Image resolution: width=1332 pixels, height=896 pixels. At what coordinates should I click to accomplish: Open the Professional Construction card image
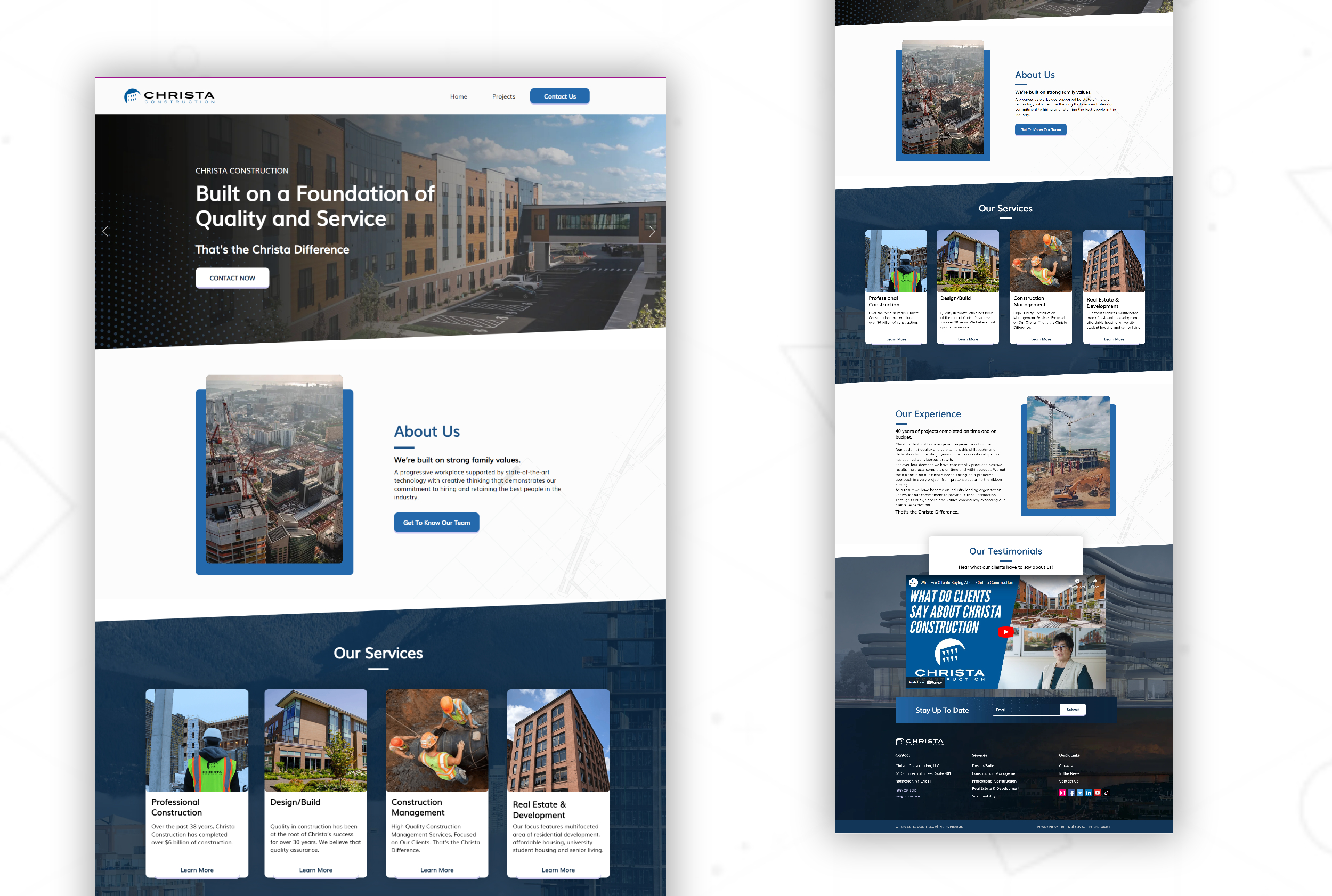tap(197, 740)
